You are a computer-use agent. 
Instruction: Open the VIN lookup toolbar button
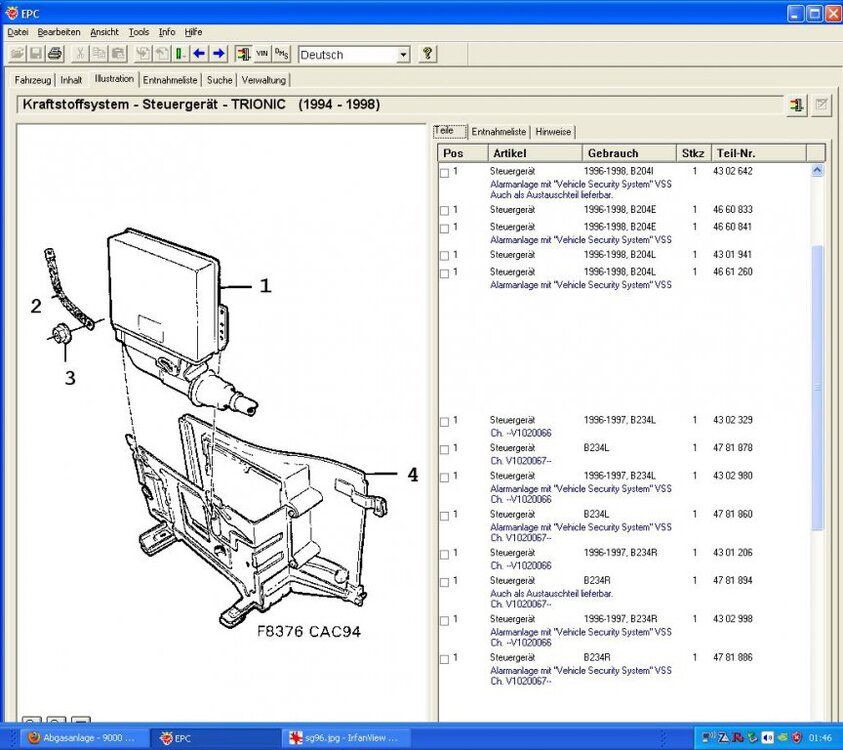pos(262,54)
